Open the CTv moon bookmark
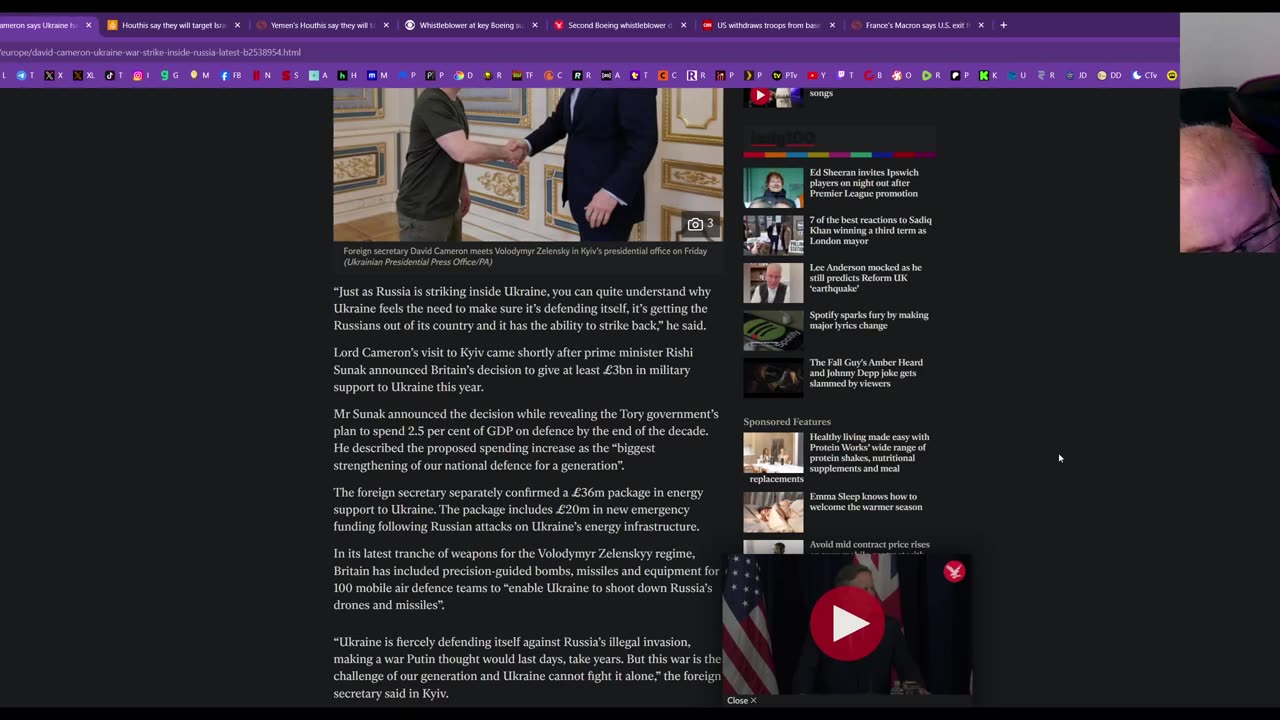Screen dimensions: 1280x720 click(x=1145, y=75)
